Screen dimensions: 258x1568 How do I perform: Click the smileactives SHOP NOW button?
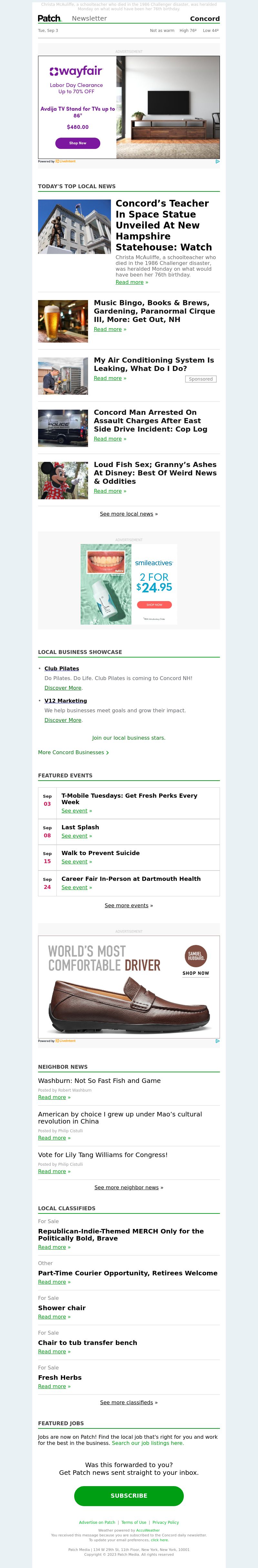[x=154, y=604]
